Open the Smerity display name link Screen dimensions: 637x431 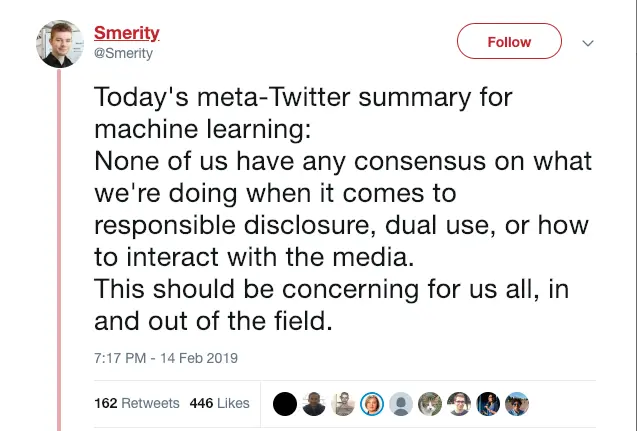126,33
